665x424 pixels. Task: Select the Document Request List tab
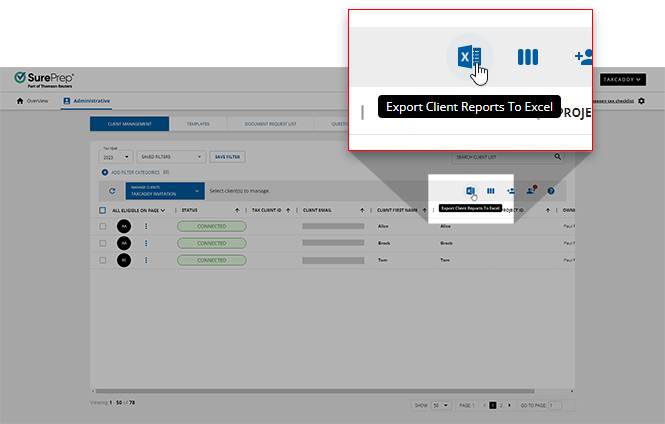270,124
